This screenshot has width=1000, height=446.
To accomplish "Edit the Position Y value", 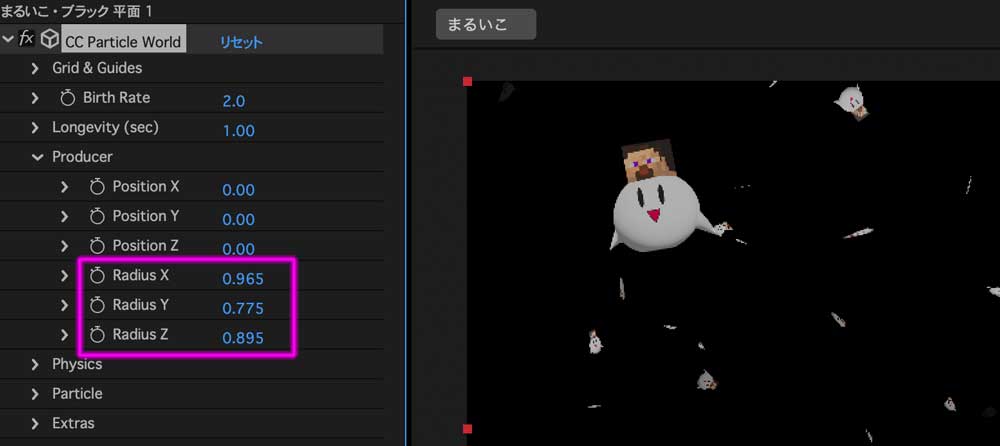I will pos(239,219).
